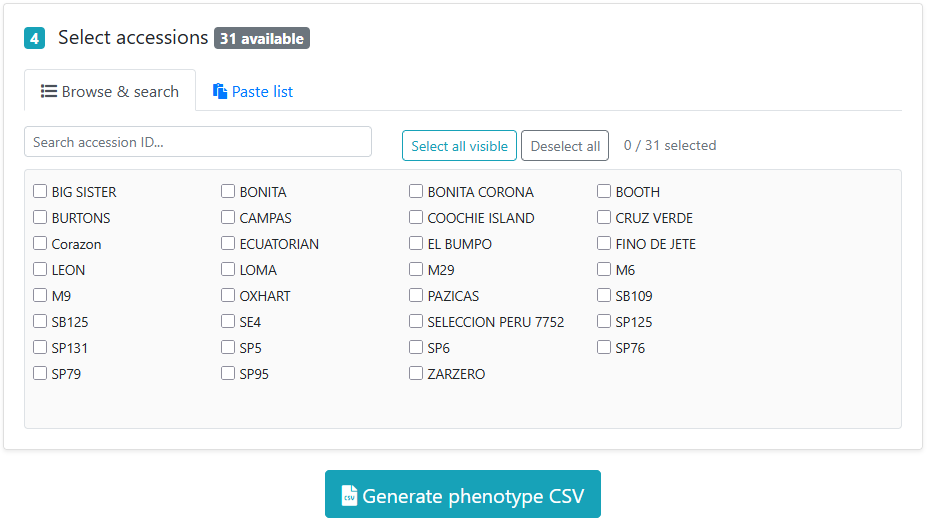
Task: Open the Paste list tab
Action: click(252, 91)
